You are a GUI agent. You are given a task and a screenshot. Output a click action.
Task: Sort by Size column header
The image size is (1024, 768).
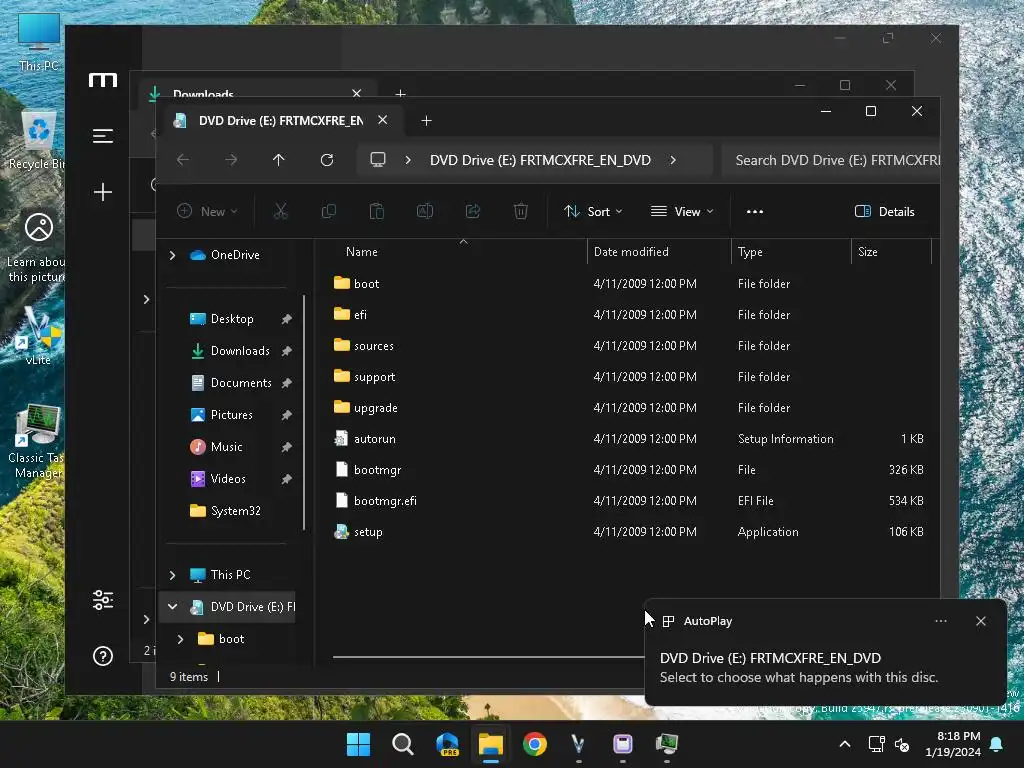[x=868, y=252]
